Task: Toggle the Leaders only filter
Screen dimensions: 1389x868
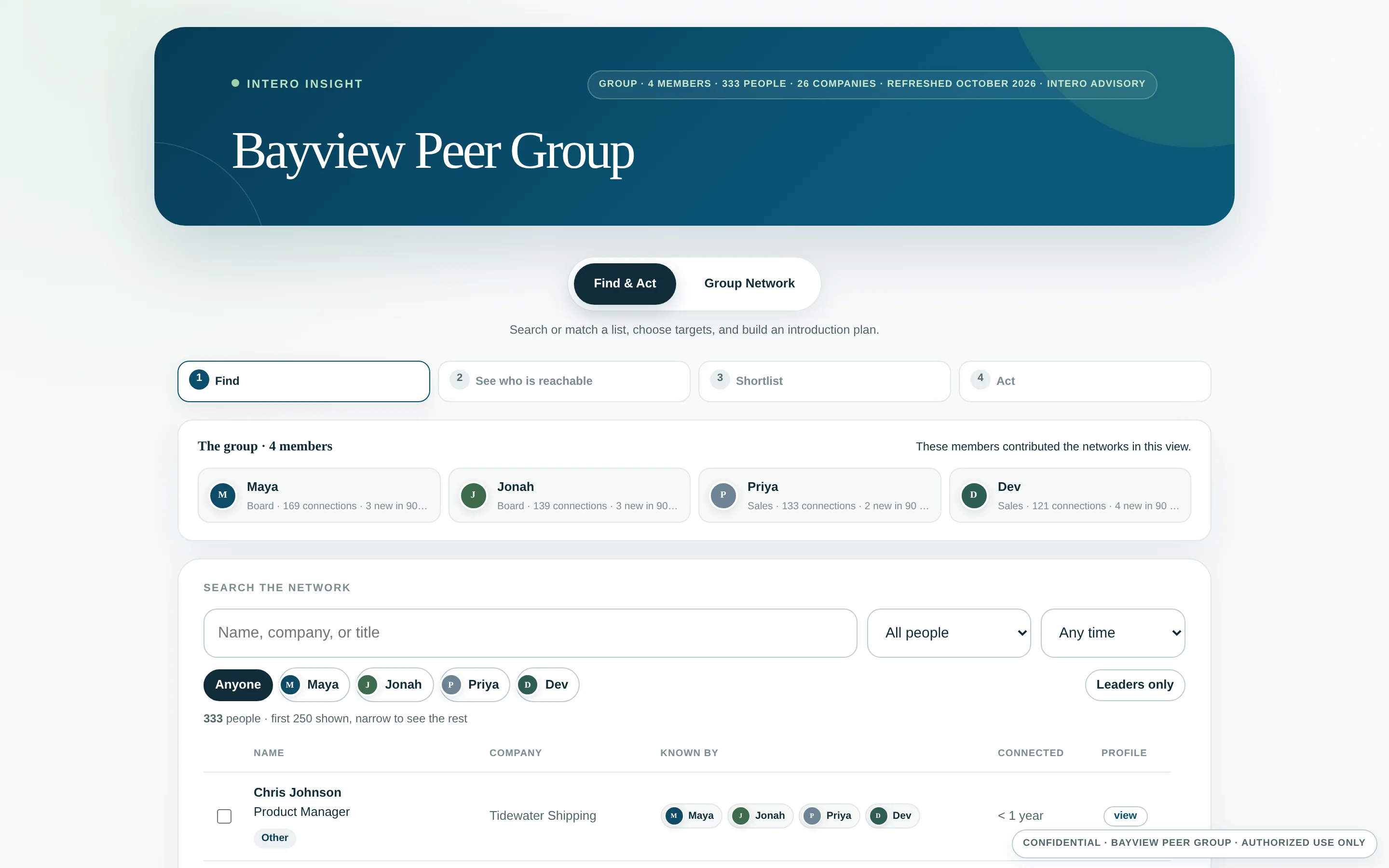Action: [1135, 684]
